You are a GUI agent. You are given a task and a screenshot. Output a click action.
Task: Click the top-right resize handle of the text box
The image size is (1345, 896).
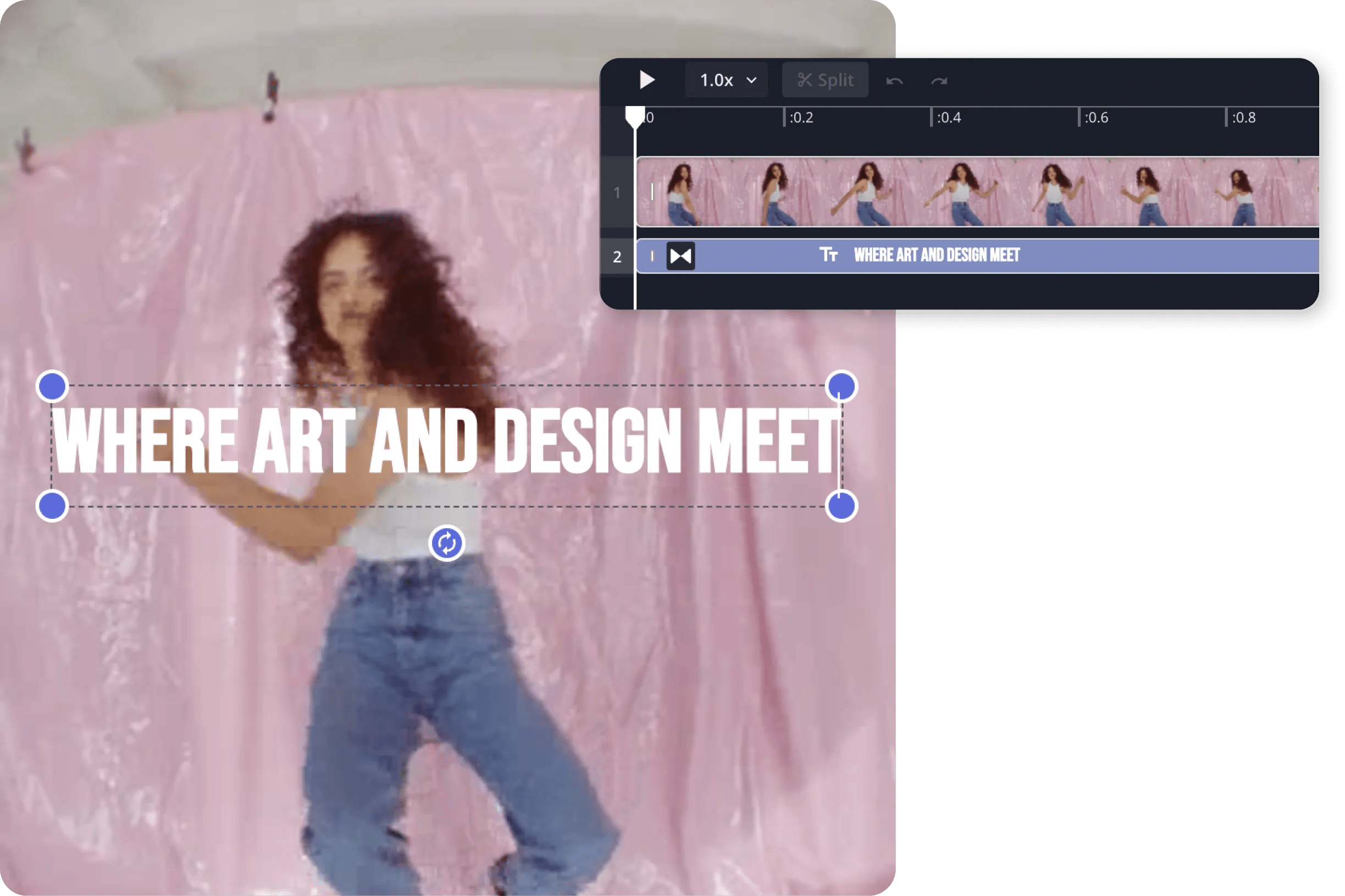(841, 386)
